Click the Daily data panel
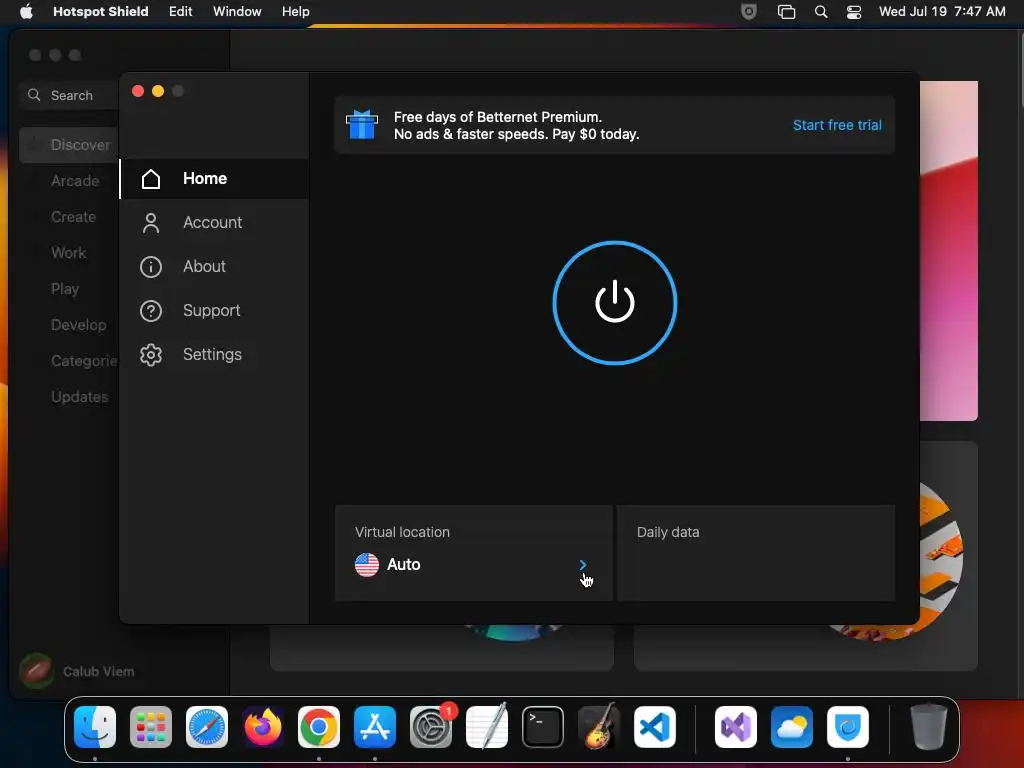 click(x=756, y=552)
